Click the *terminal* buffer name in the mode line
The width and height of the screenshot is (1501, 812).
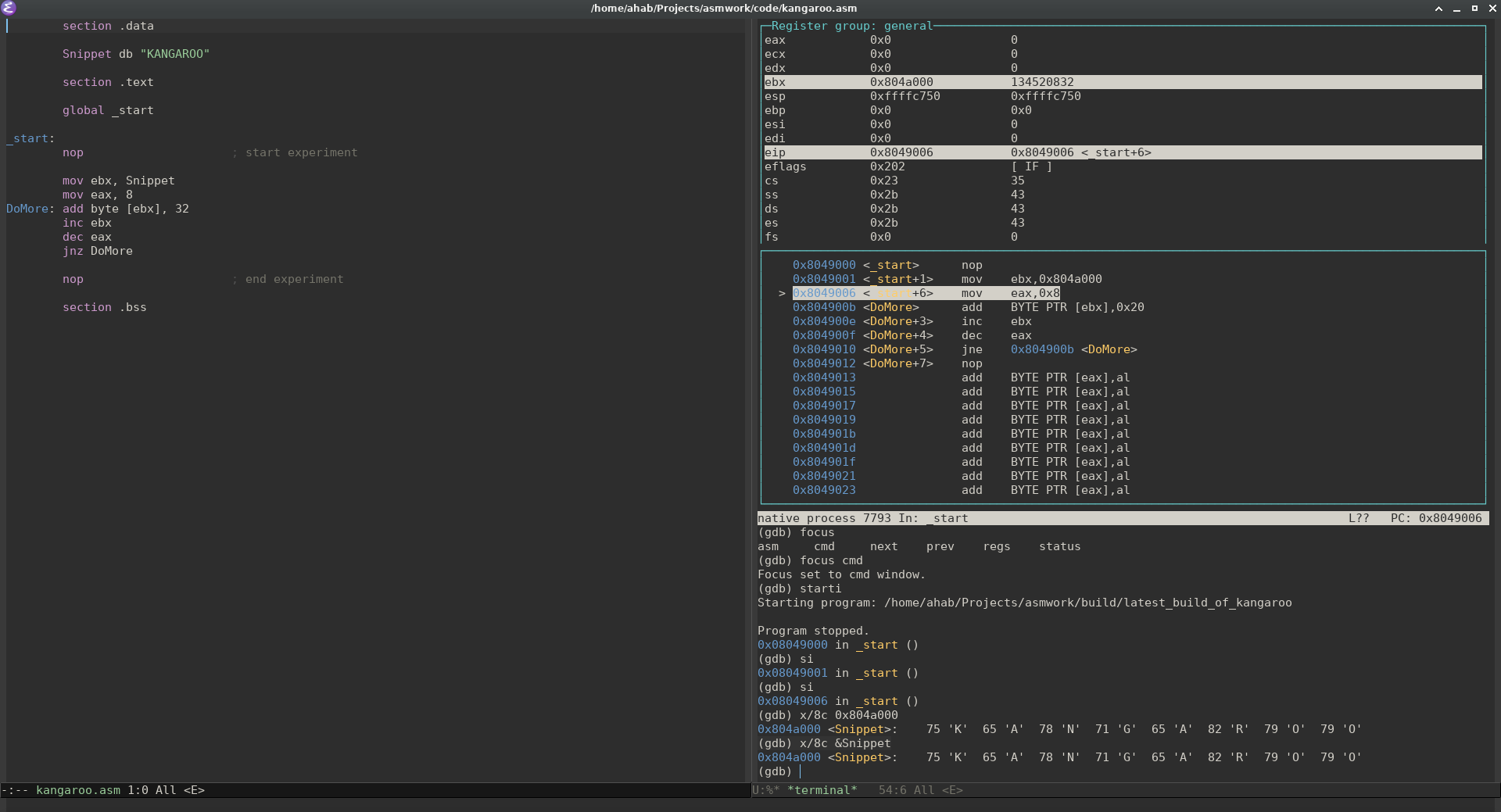tap(822, 790)
